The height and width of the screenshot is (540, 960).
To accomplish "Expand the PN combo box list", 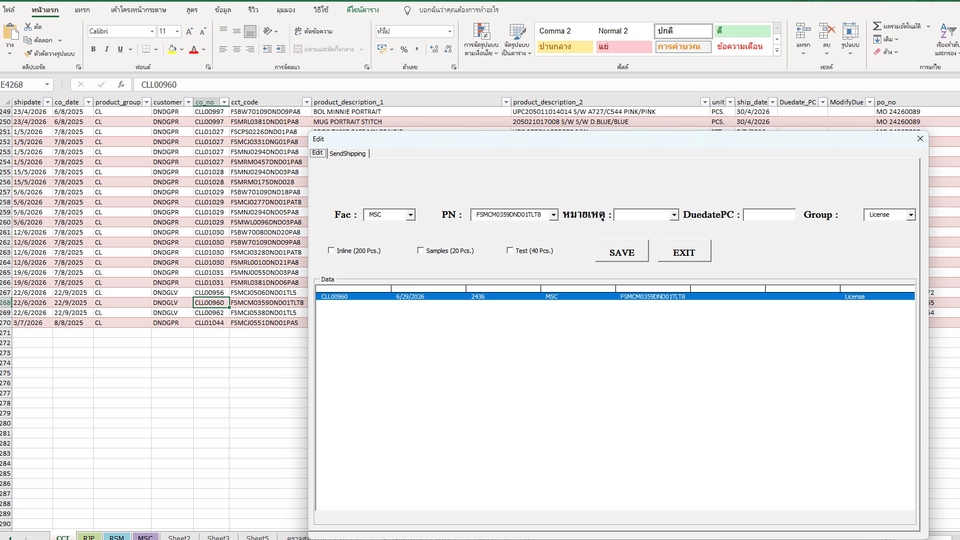I will pos(553,215).
